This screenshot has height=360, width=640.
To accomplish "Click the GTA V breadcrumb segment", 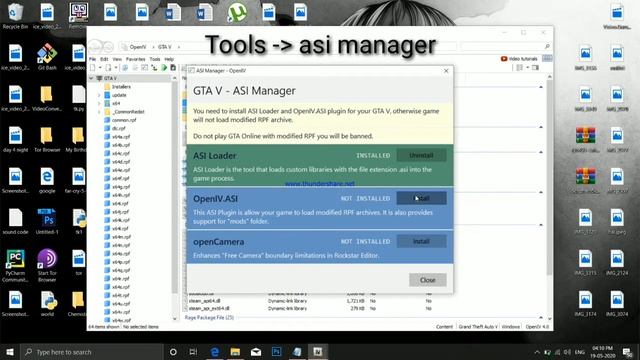I will (x=164, y=47).
